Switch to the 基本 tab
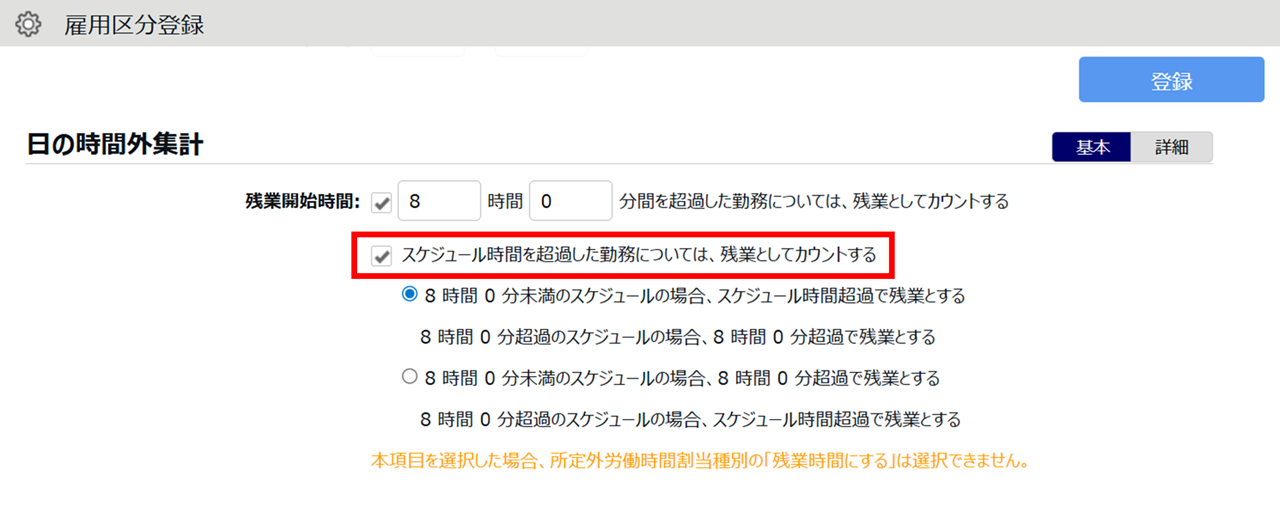1280x506 pixels. (1091, 147)
